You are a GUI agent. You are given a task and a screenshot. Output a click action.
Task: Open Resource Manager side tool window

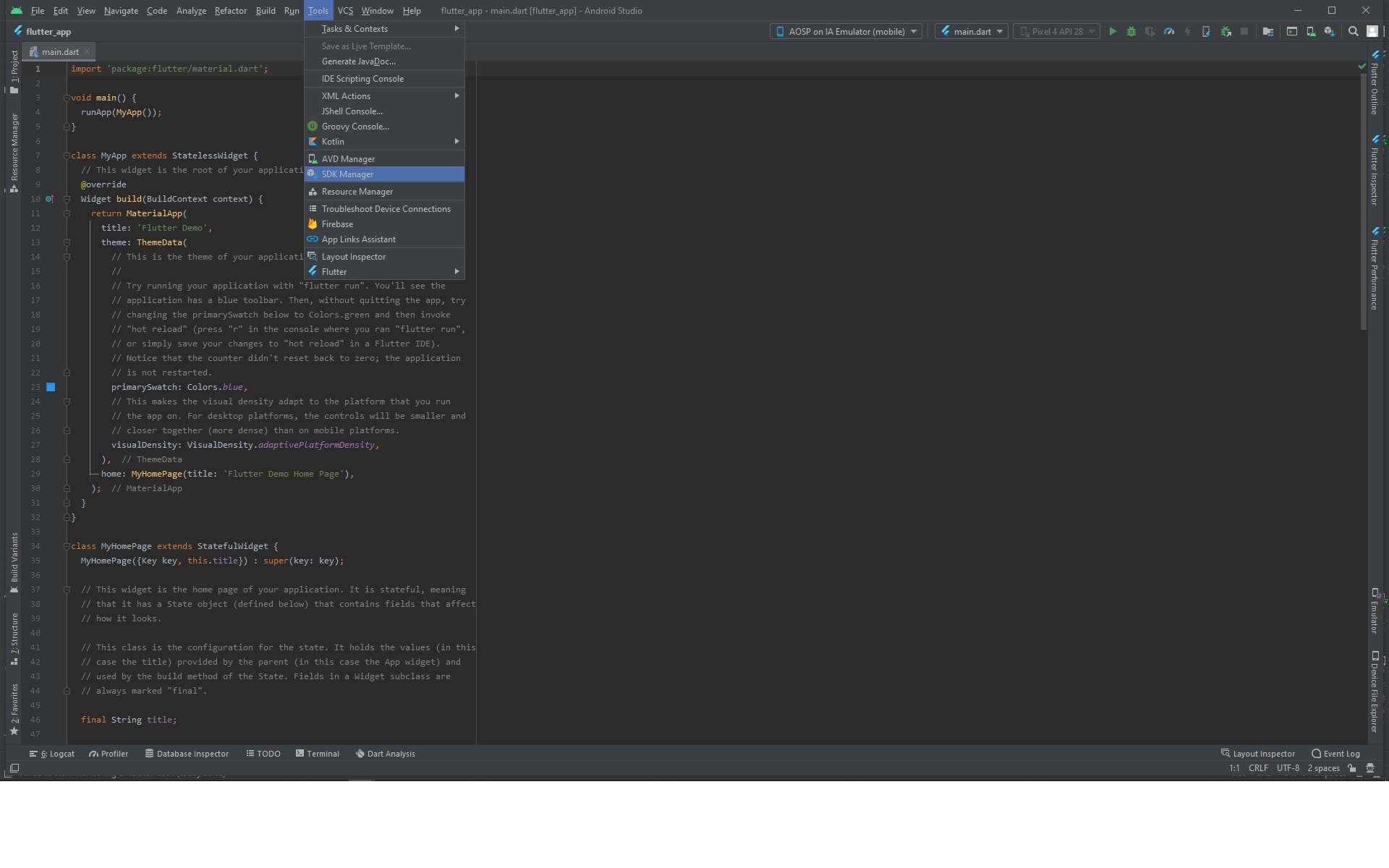tap(14, 153)
